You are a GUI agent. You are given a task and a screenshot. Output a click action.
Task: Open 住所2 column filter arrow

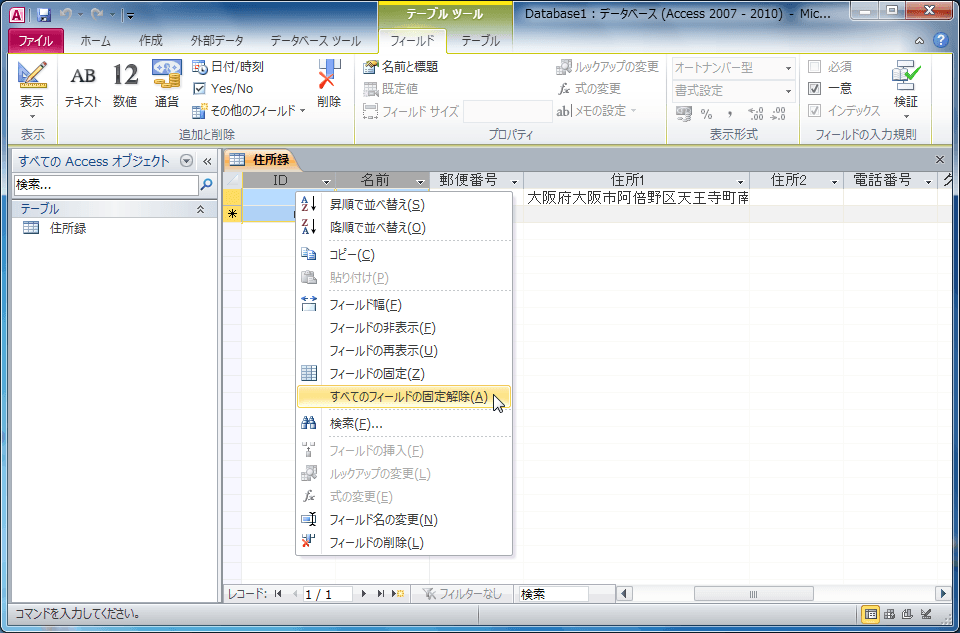(834, 181)
